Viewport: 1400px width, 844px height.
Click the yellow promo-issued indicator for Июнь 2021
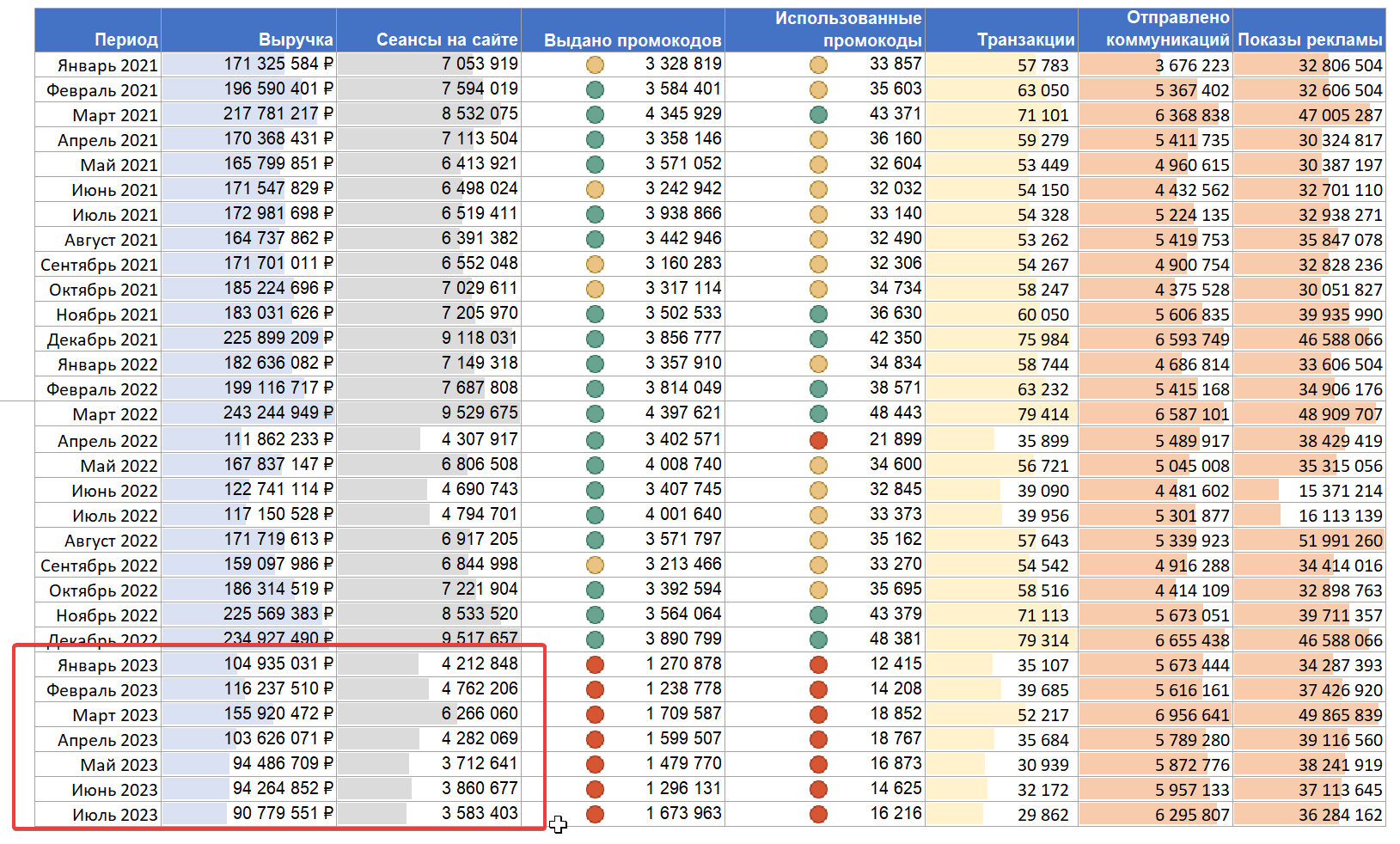[x=595, y=190]
